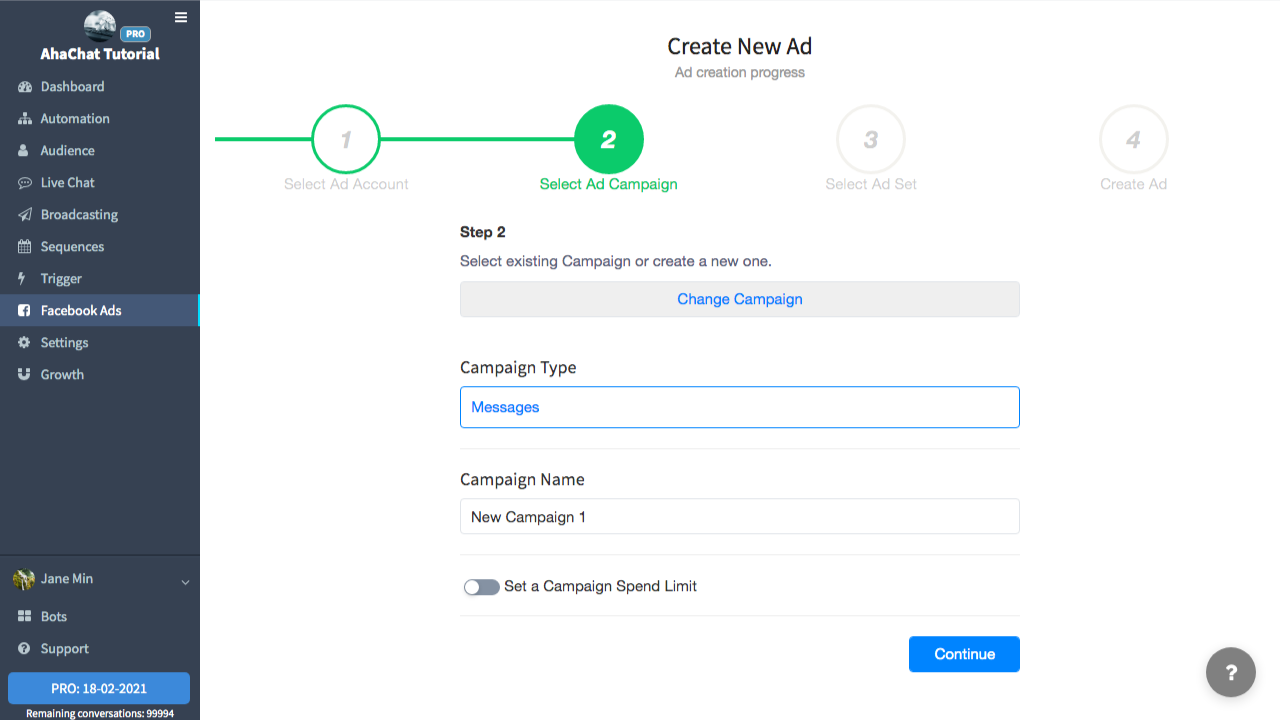Click the PRO: 18-02-2021 plan button
This screenshot has height=720, width=1280.
point(99,689)
